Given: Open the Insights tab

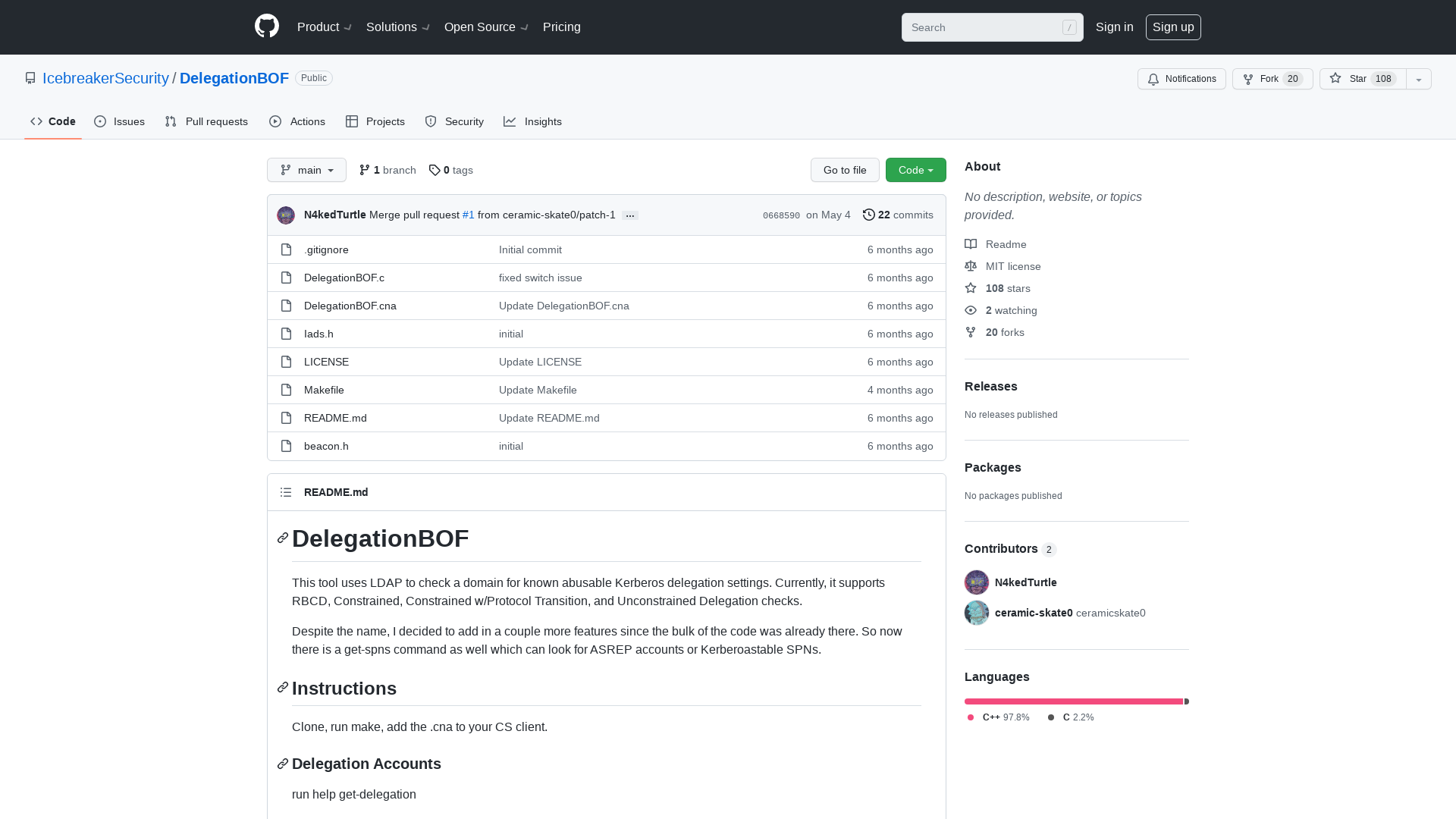Looking at the screenshot, I should click(x=533, y=121).
